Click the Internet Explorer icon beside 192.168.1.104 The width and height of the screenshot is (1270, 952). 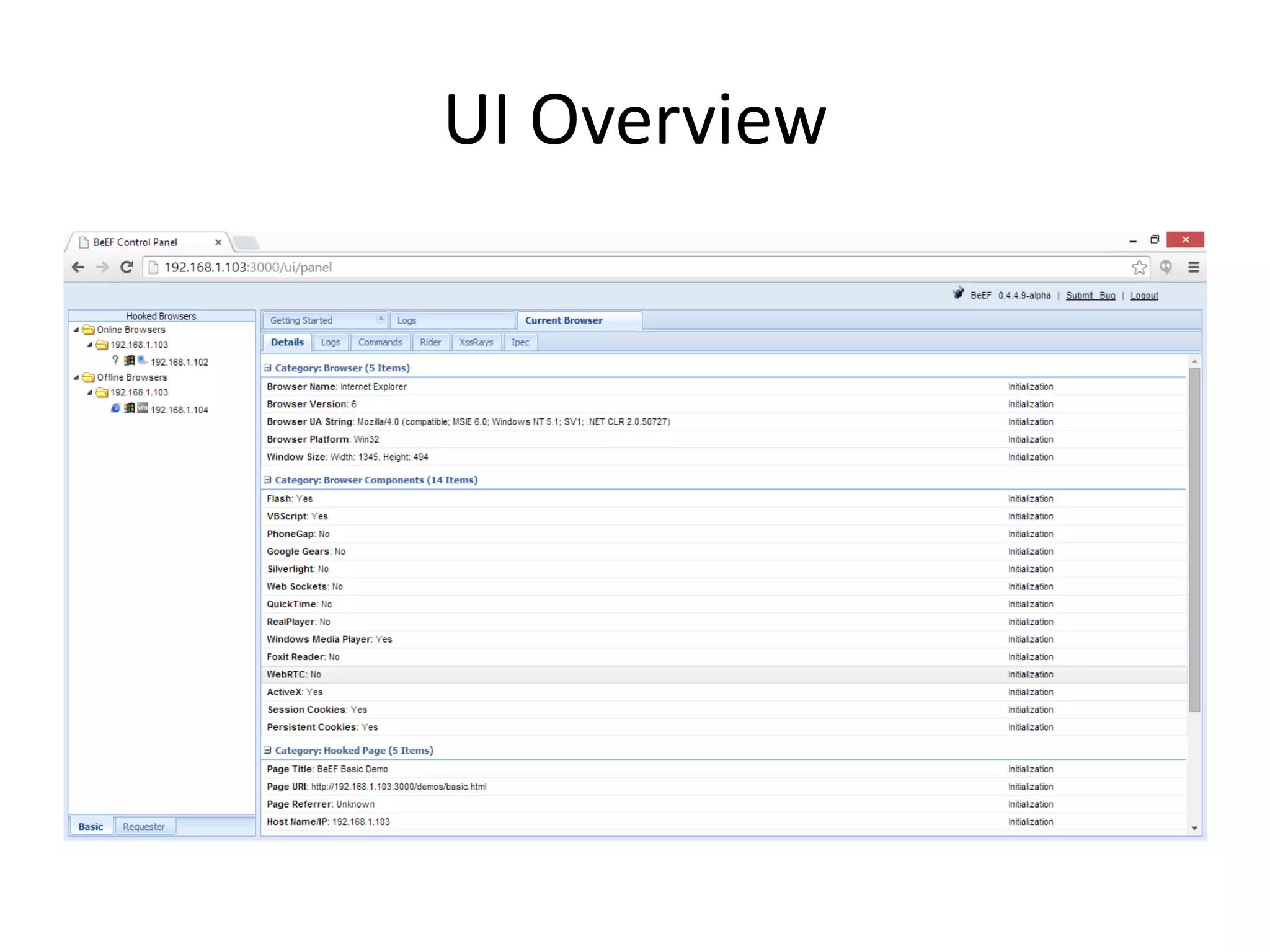click(x=115, y=408)
